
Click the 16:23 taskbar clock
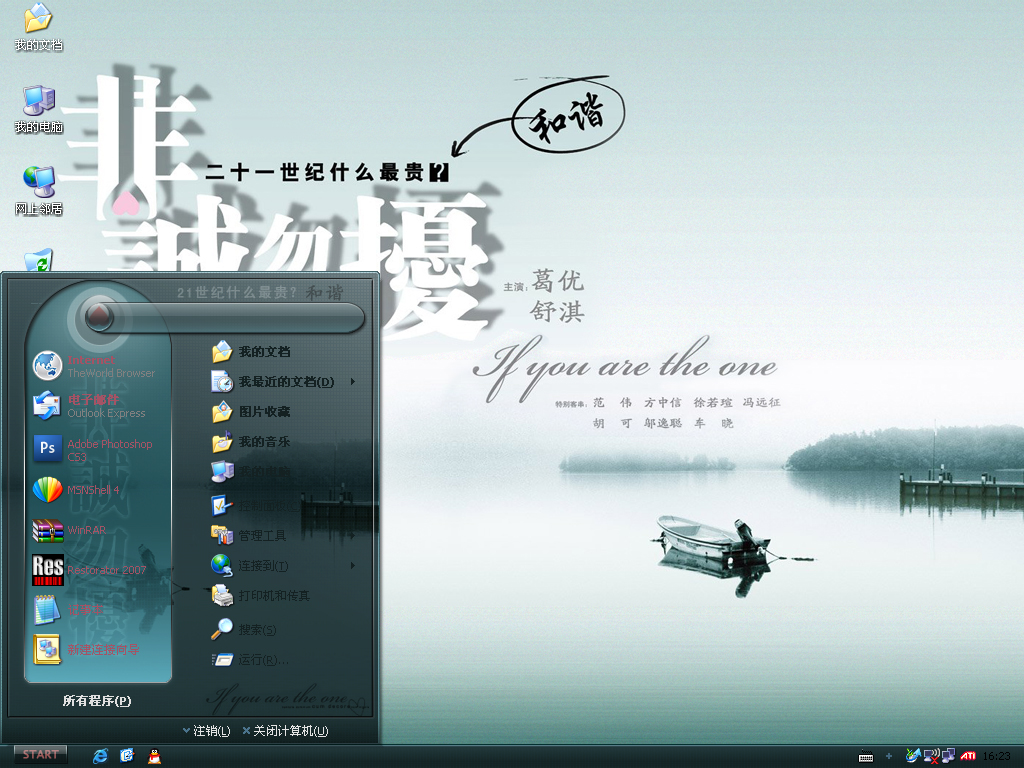(x=996, y=756)
